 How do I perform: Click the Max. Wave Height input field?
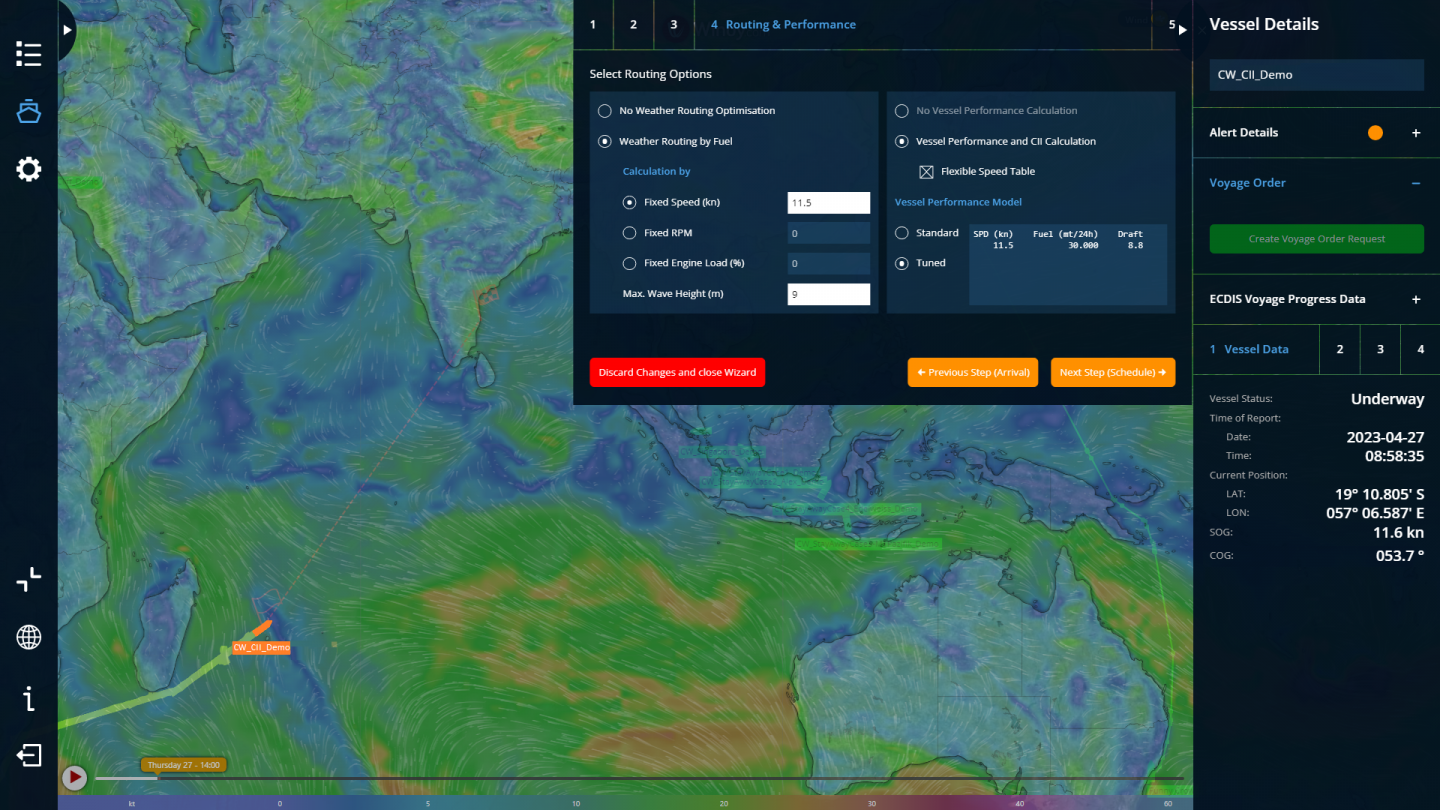[x=828, y=293]
